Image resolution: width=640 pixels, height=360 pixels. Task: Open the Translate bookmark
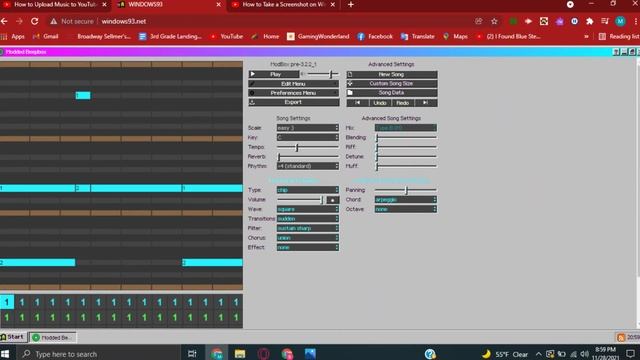418,36
